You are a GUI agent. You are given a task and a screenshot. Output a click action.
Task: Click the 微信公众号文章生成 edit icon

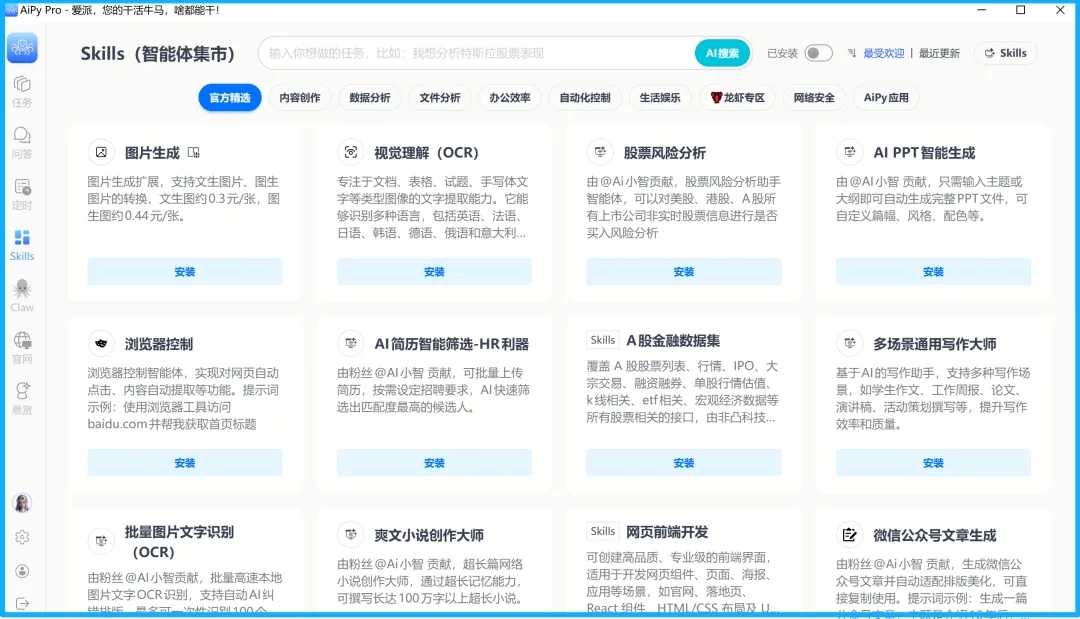850,534
